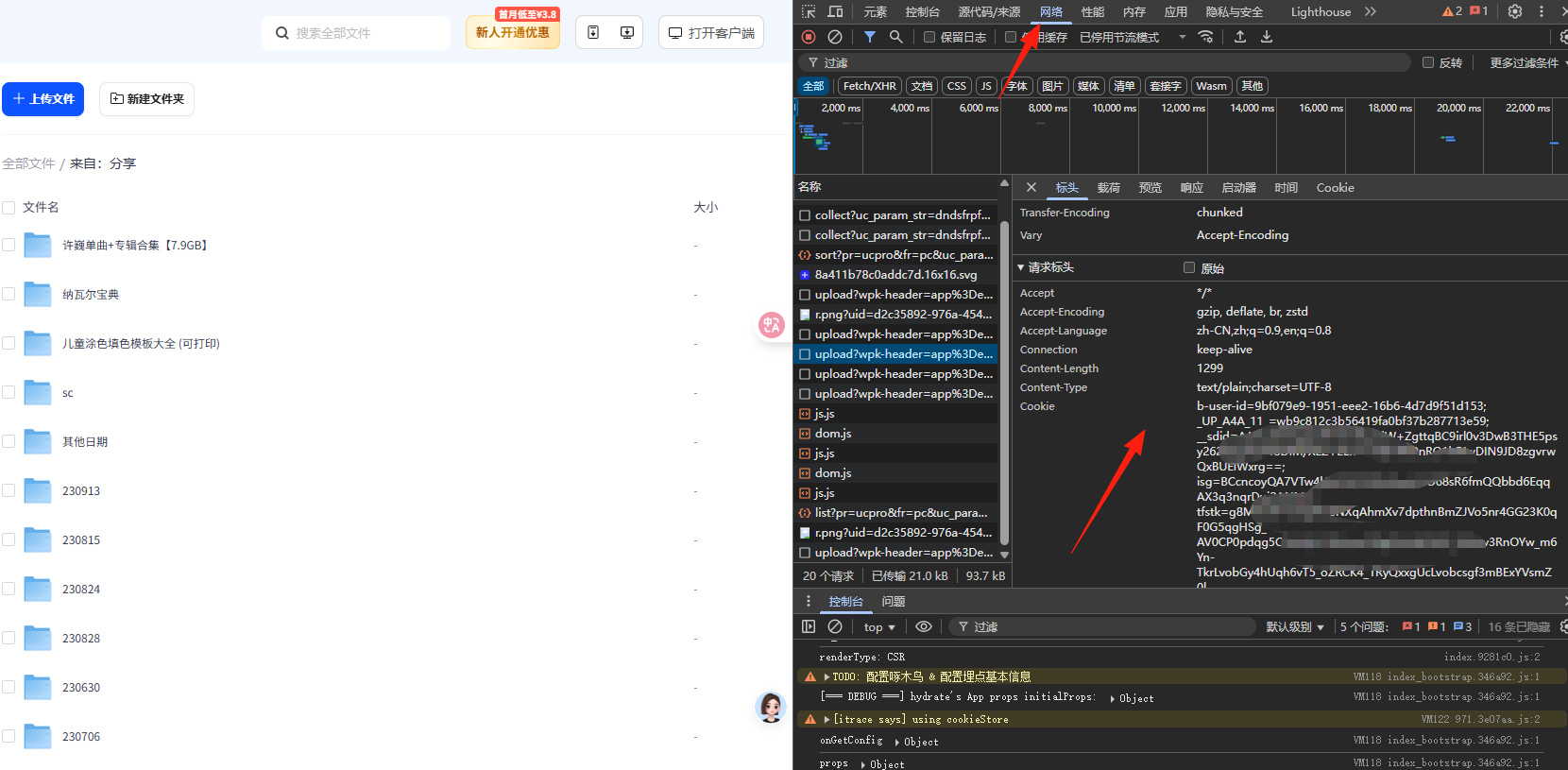The image size is (1568, 770).
Task: Click the 新建文件夹 button
Action: click(146, 99)
